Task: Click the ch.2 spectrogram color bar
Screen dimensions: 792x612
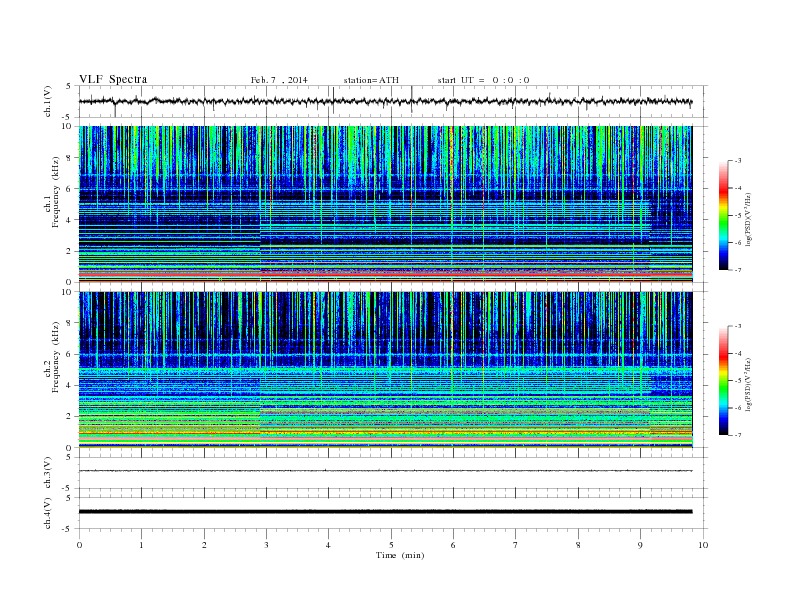Action: [x=723, y=380]
